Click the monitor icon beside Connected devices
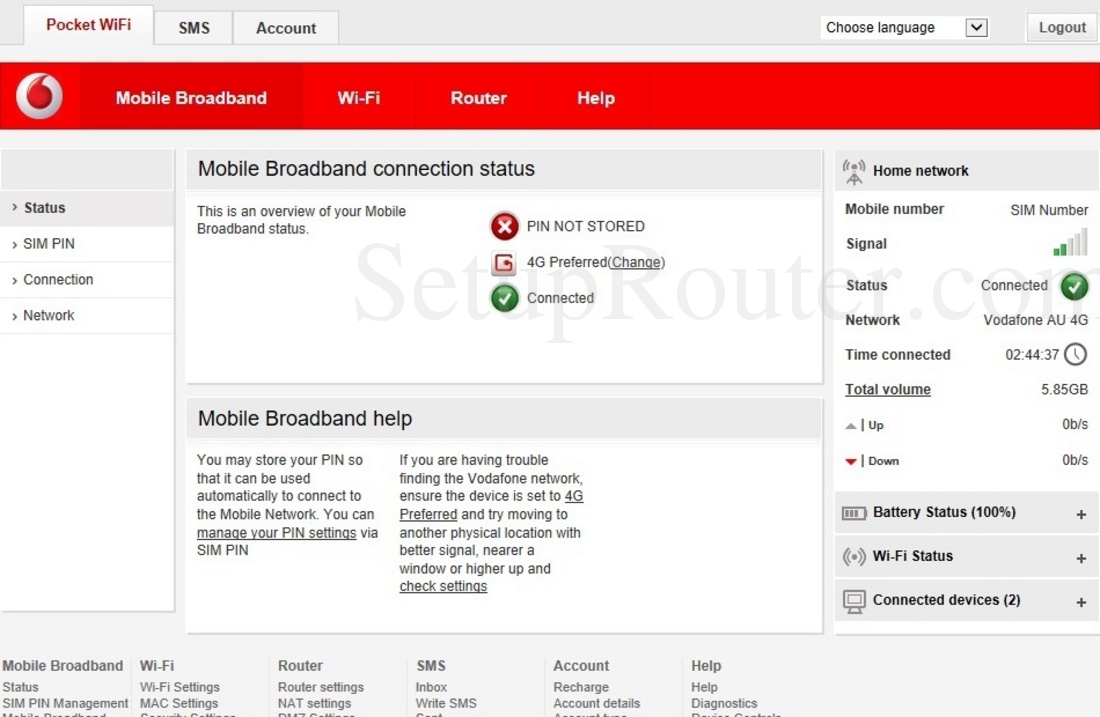The height and width of the screenshot is (717, 1100). coord(855,600)
